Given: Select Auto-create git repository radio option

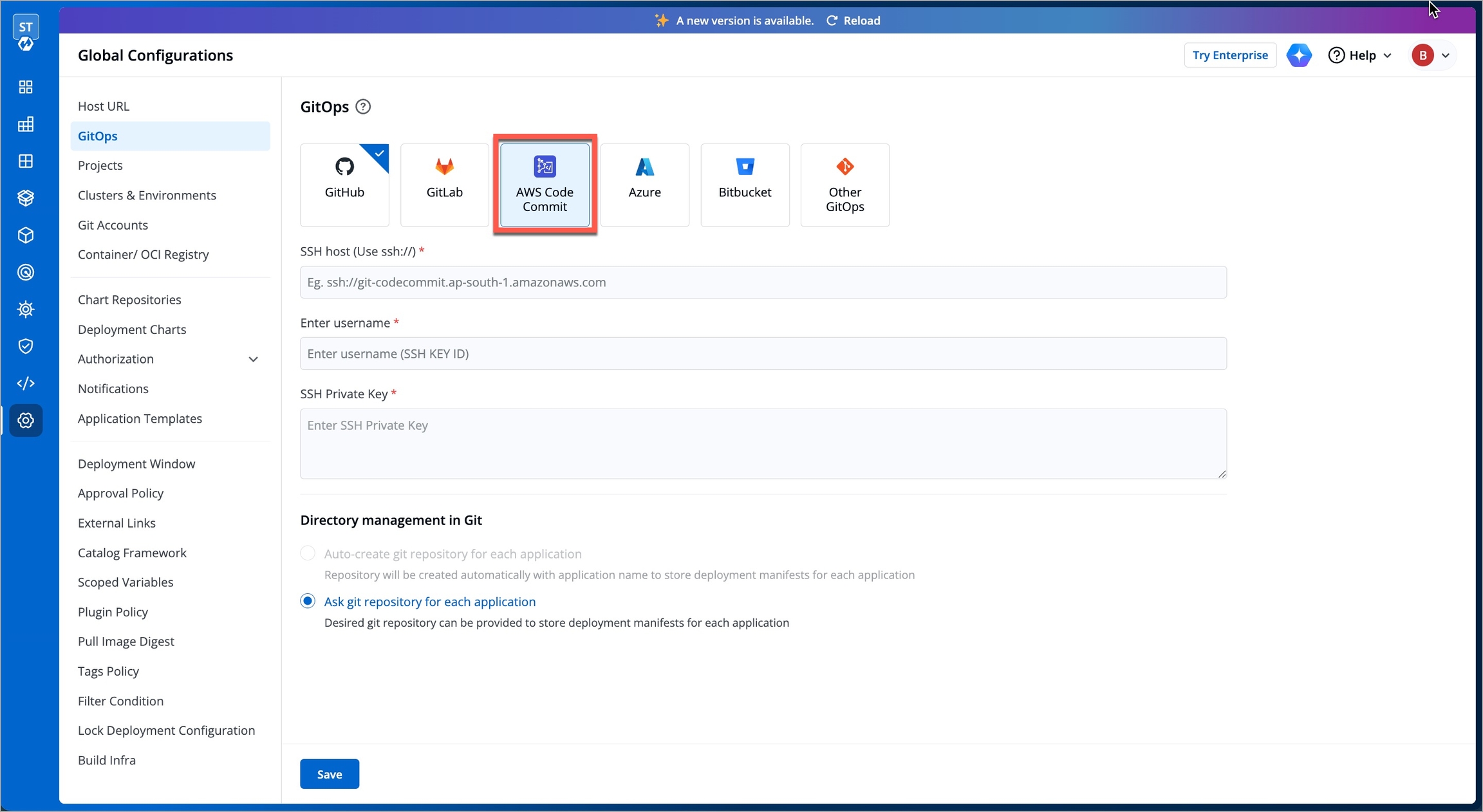Looking at the screenshot, I should [308, 553].
